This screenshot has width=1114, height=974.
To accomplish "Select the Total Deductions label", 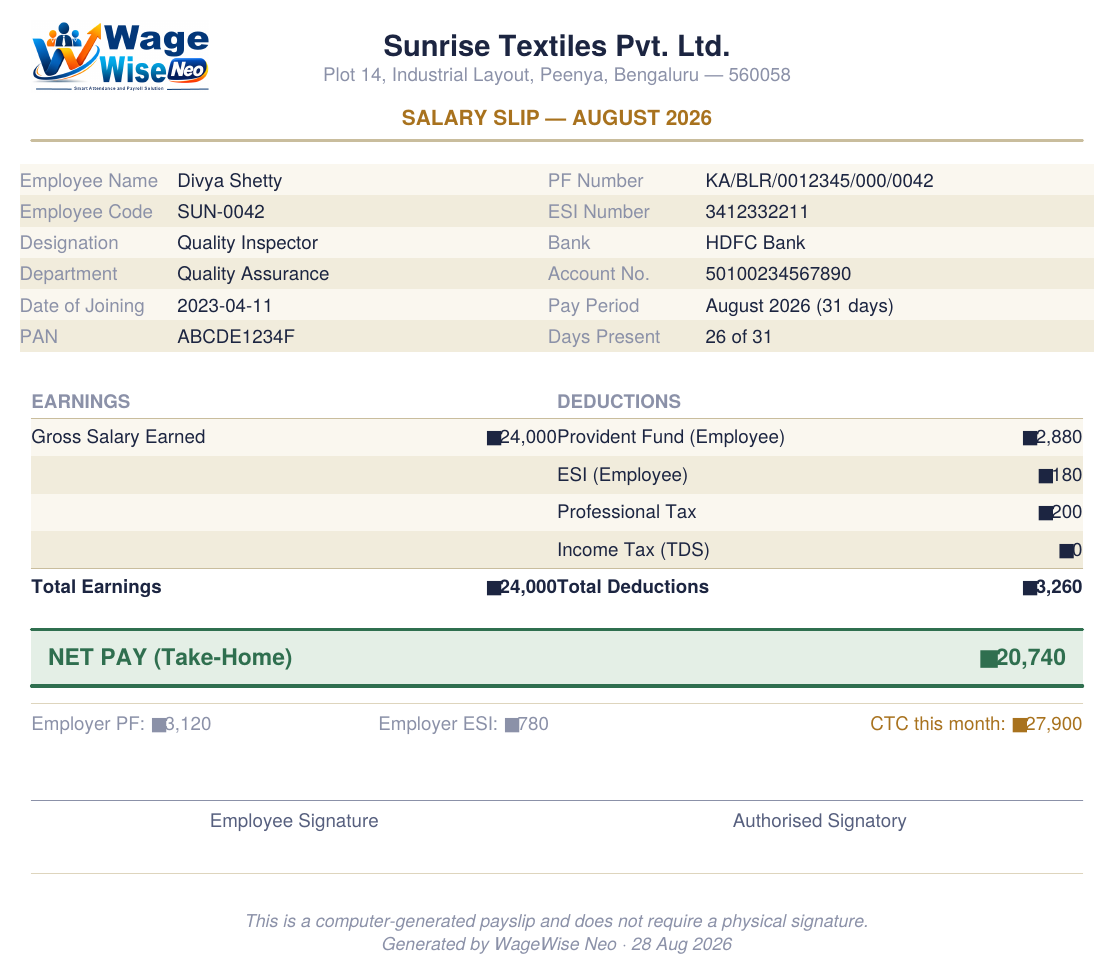I will point(632,587).
